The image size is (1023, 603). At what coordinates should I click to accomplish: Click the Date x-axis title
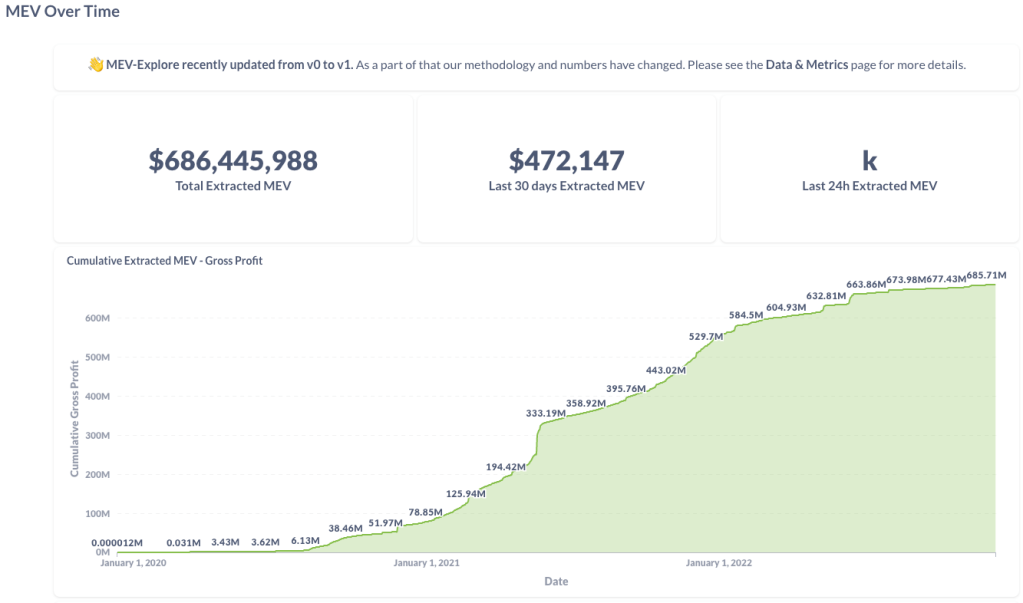556,581
